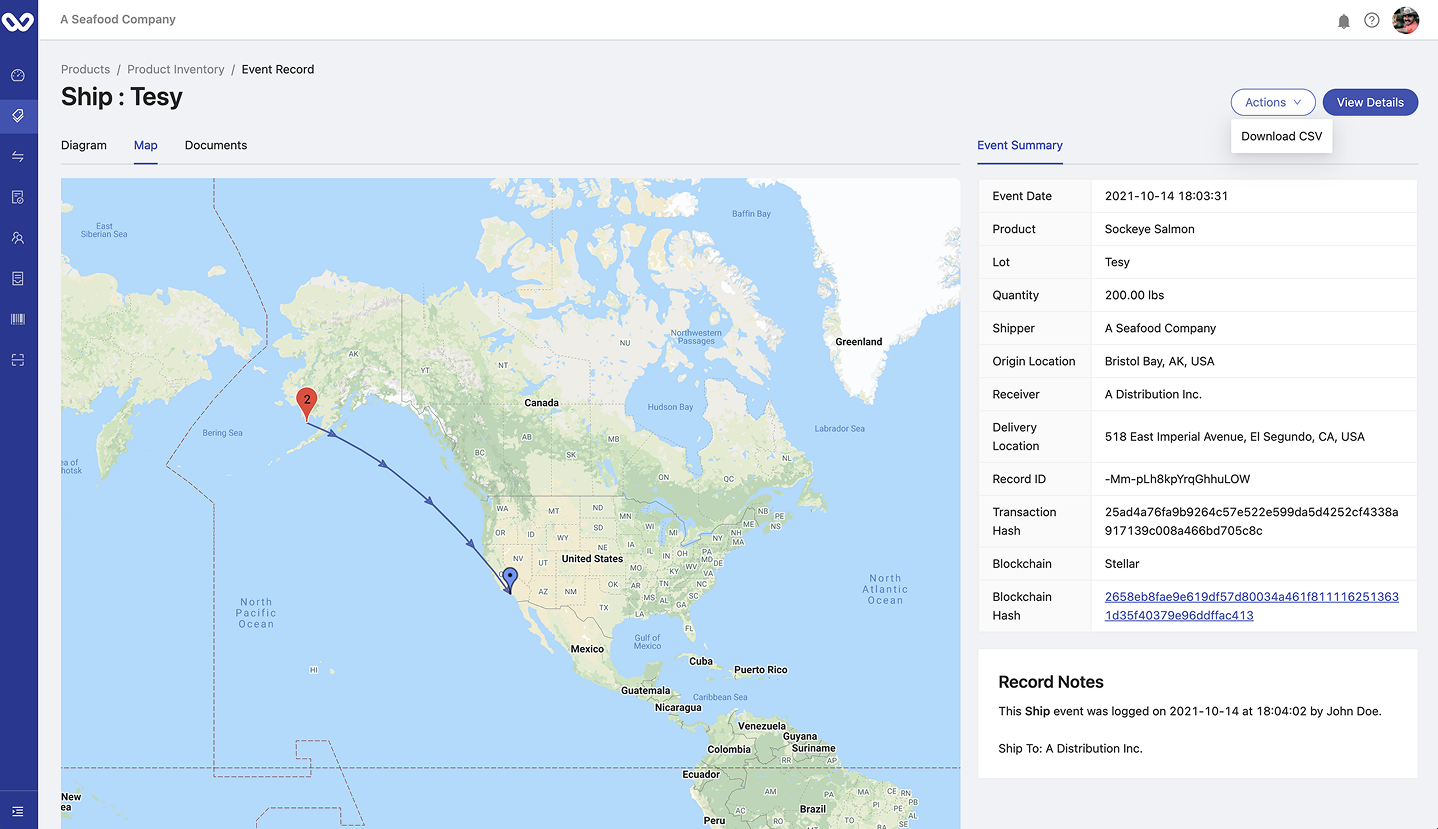Click the red map marker numbered 2

307,401
